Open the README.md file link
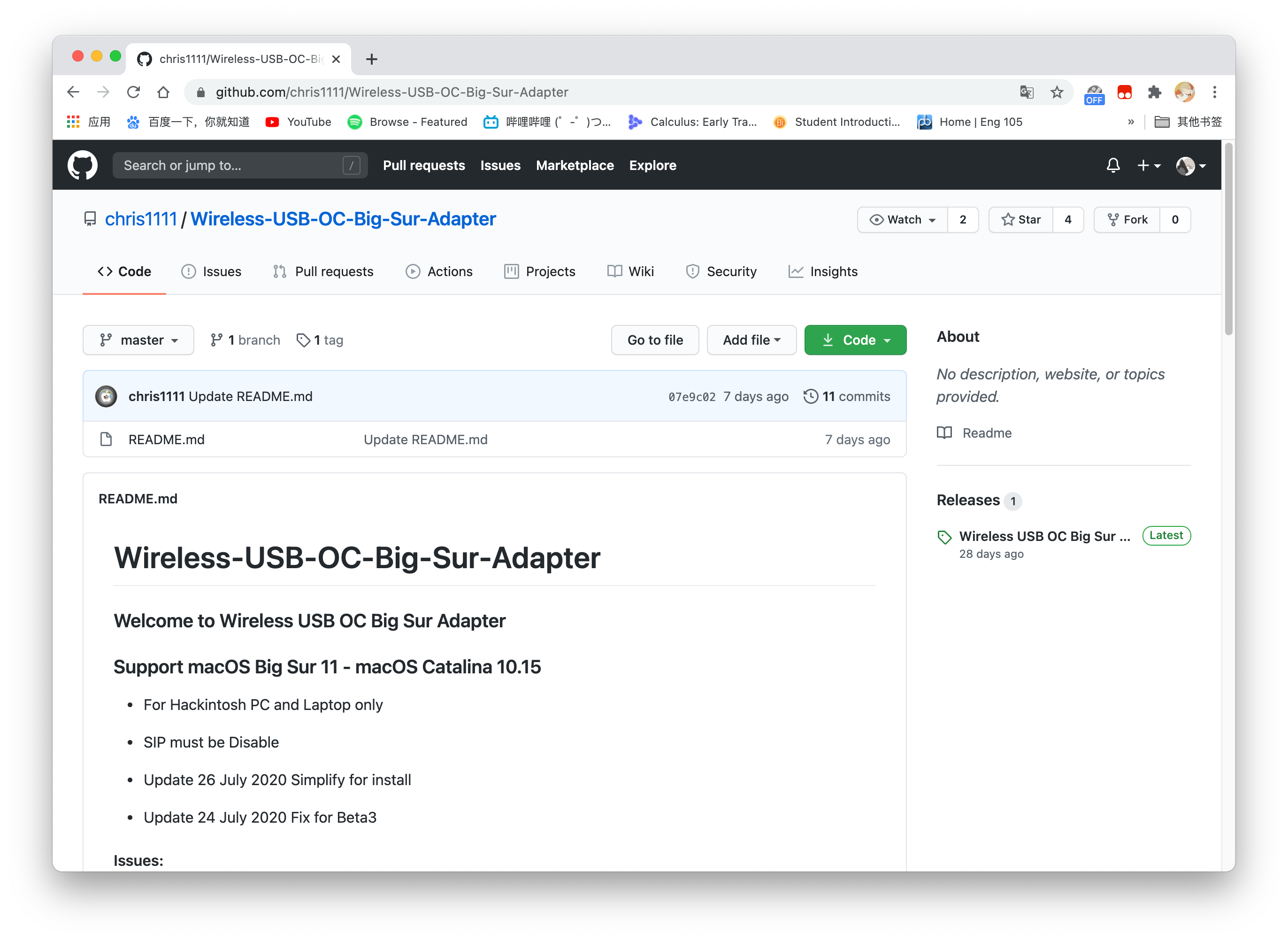Viewport: 1288px width, 941px height. (166, 440)
